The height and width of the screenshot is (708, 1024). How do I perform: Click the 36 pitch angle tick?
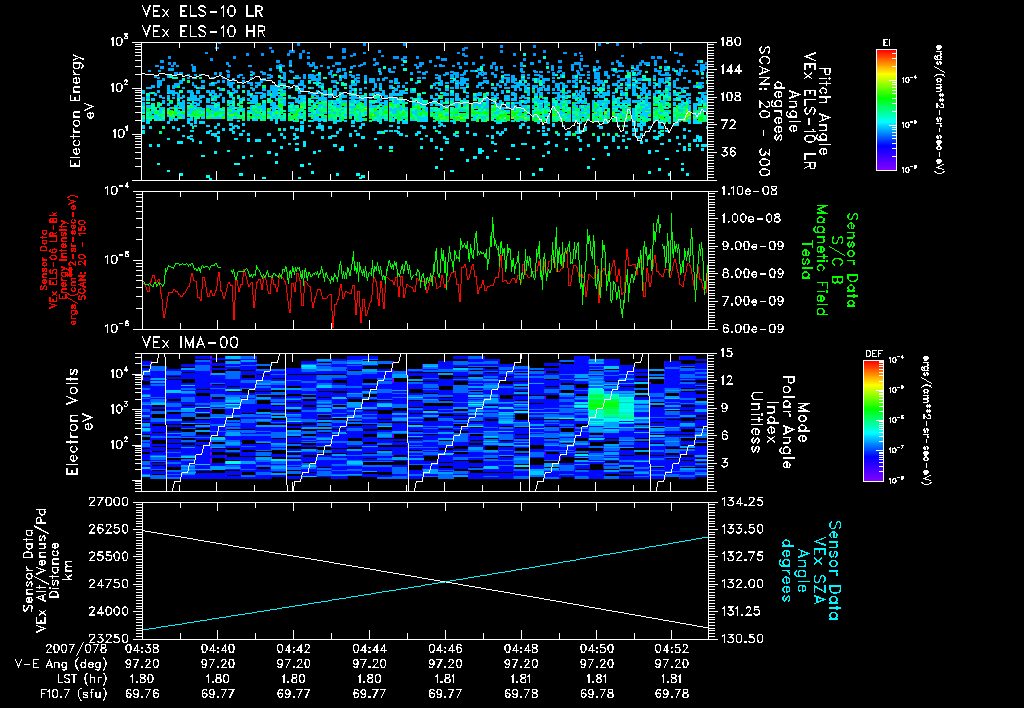[x=727, y=152]
